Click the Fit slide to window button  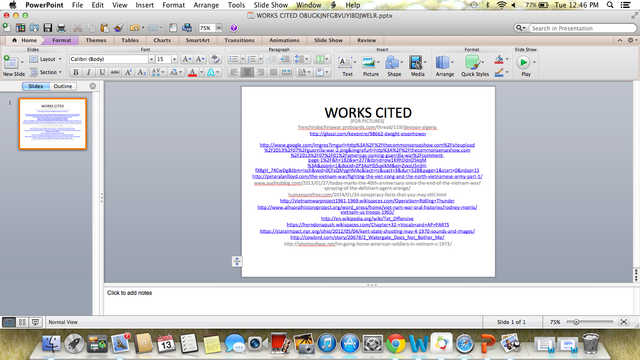point(624,322)
